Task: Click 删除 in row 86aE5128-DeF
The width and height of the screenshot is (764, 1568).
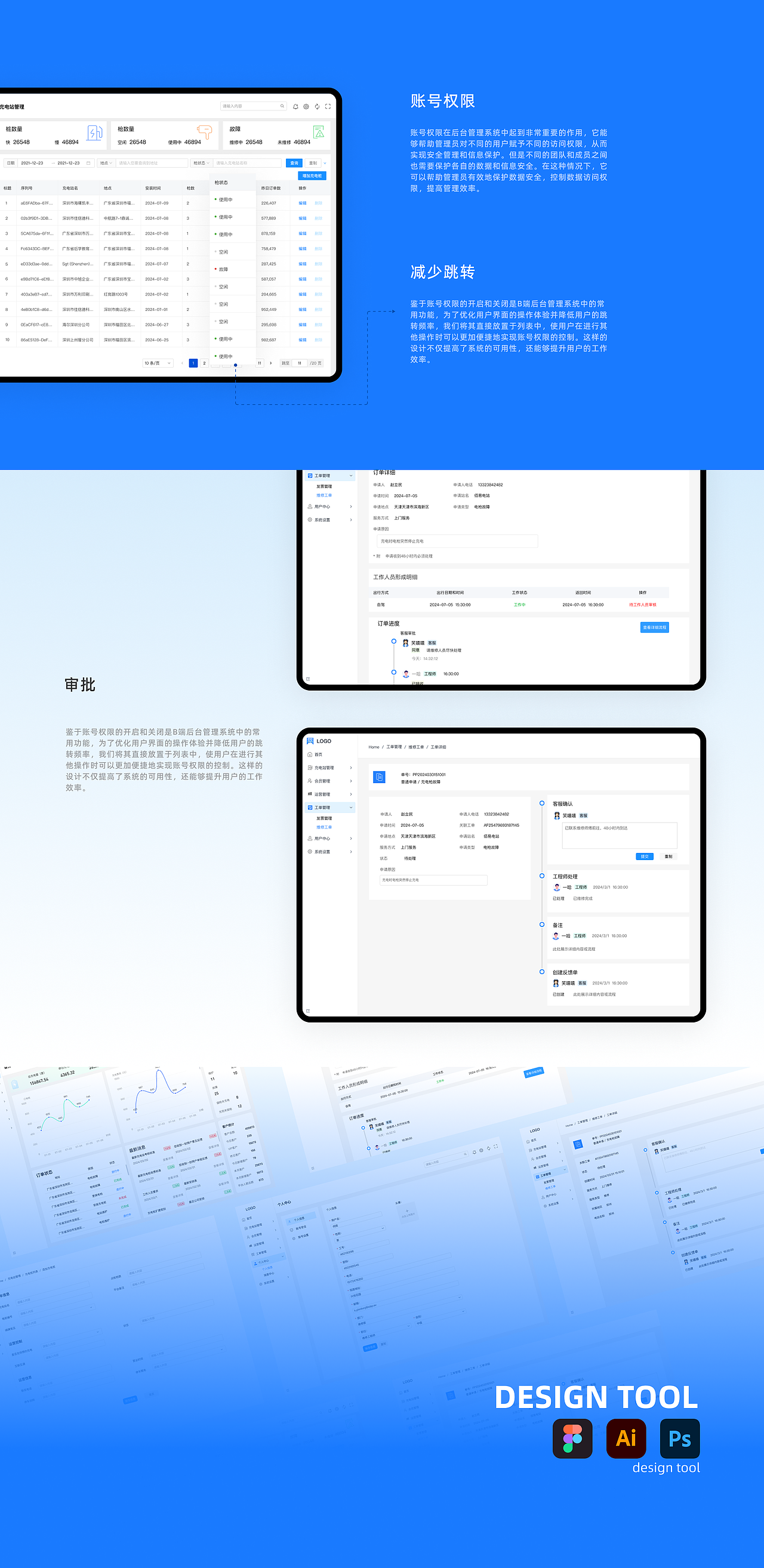Action: pos(318,340)
